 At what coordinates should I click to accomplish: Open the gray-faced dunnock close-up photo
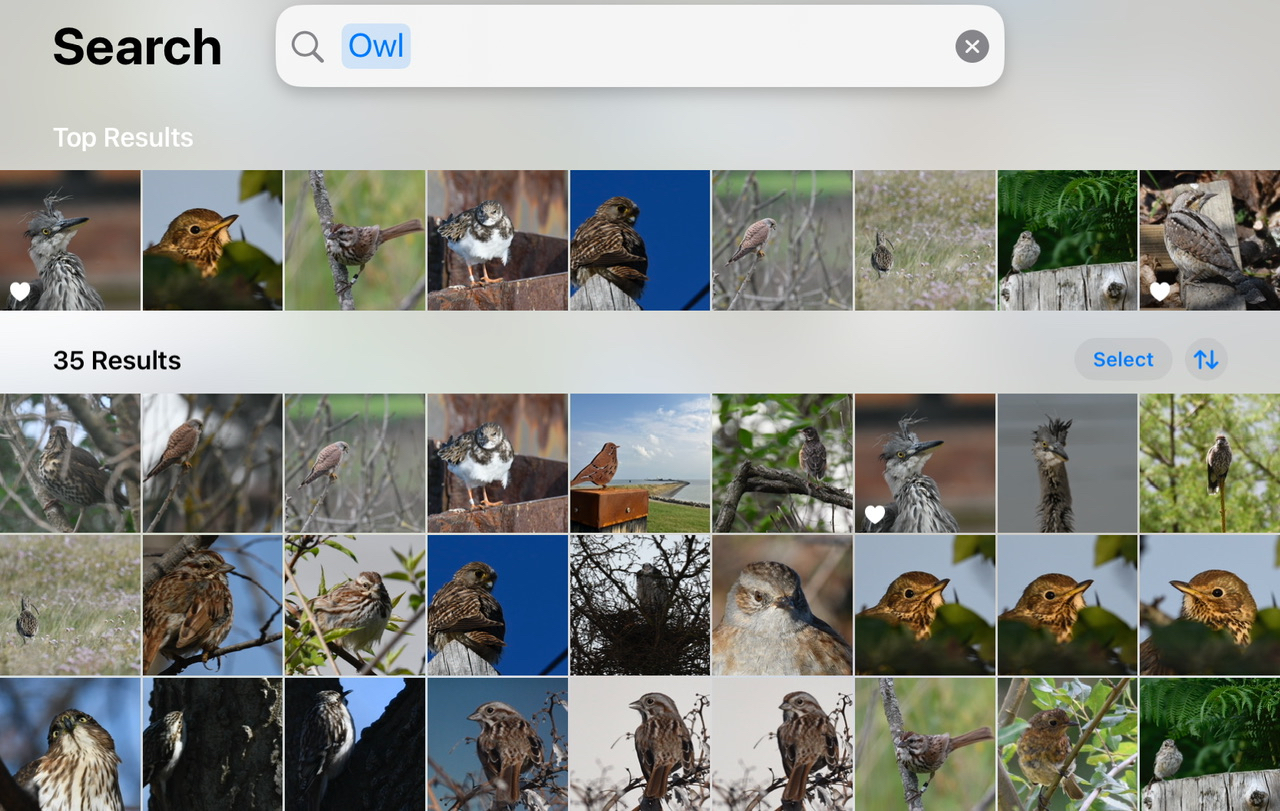[782, 605]
